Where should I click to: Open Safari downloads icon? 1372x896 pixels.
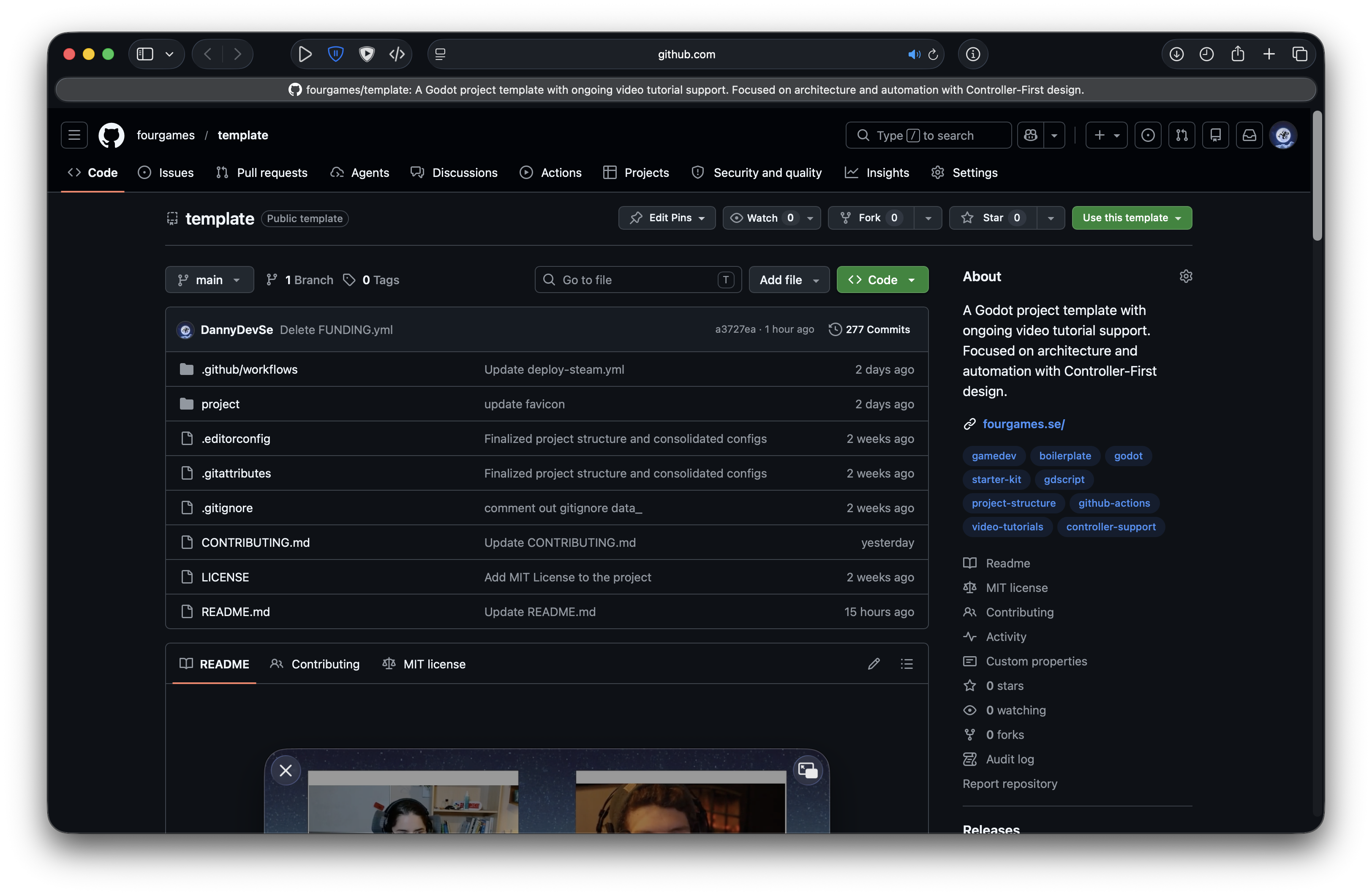1176,54
